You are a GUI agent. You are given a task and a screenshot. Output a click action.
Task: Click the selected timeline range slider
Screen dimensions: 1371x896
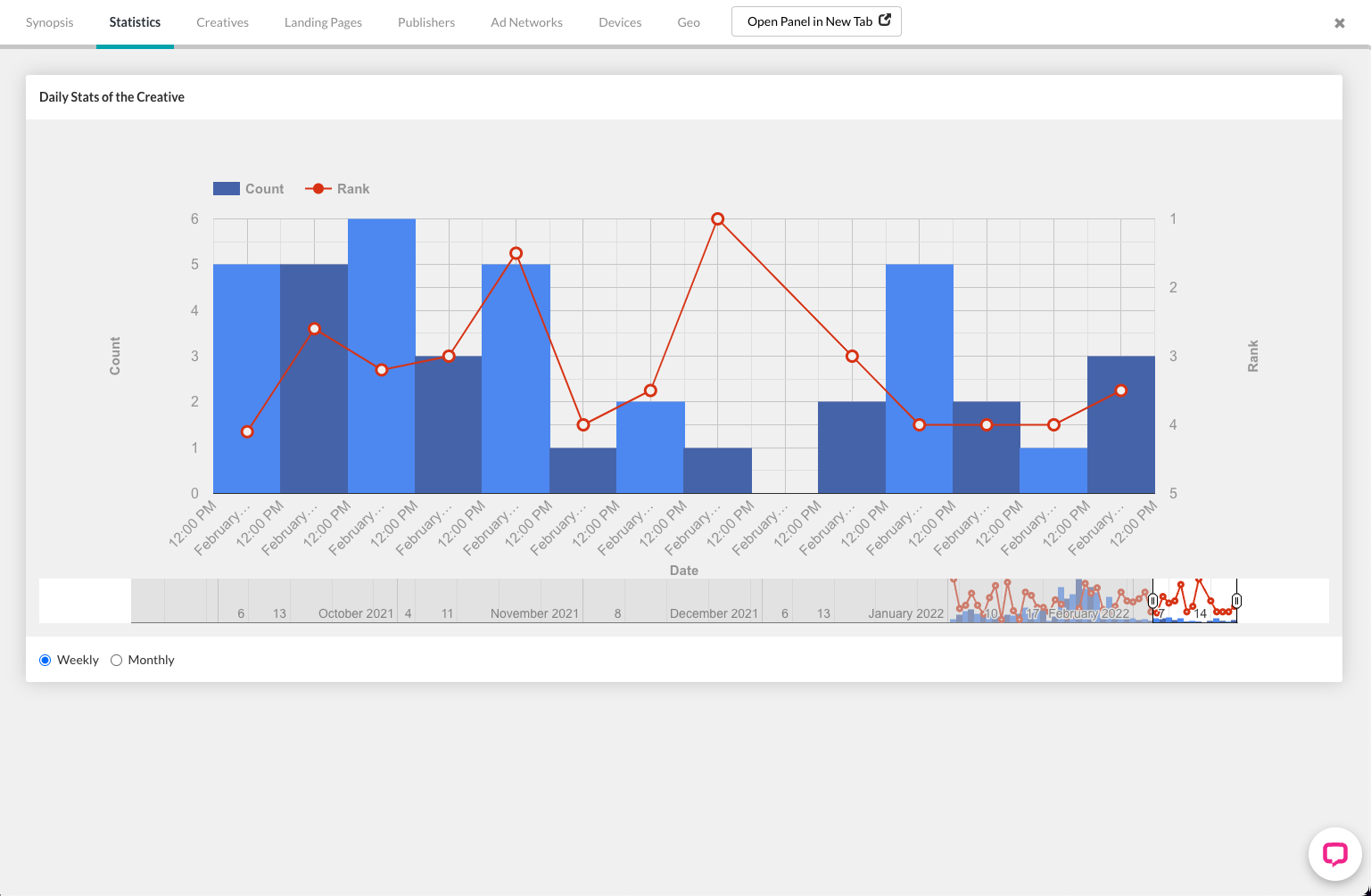1195,600
